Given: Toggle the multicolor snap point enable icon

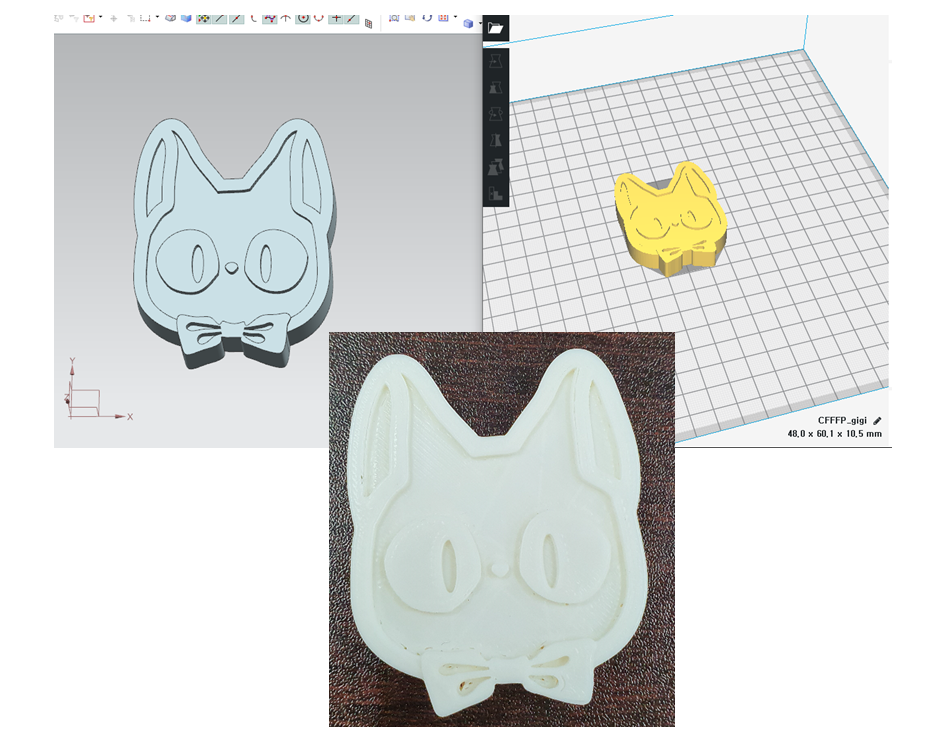Looking at the screenshot, I should (203, 18).
